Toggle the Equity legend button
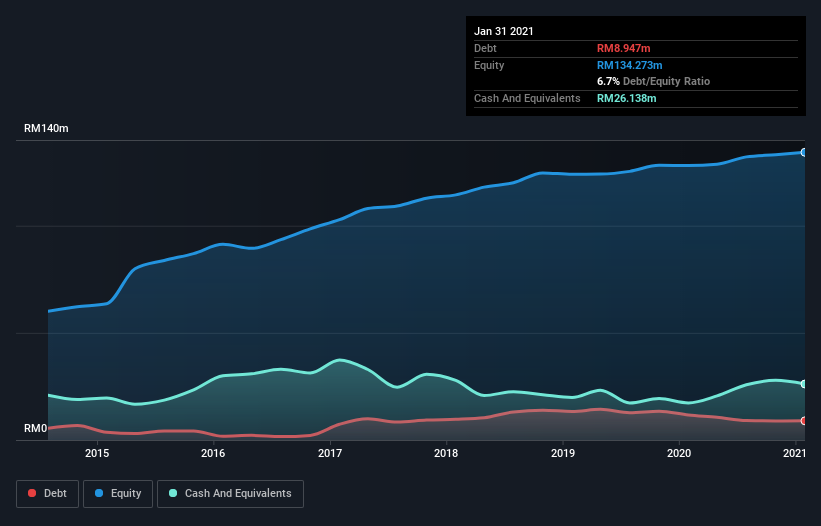The width and height of the screenshot is (821, 526). (118, 494)
